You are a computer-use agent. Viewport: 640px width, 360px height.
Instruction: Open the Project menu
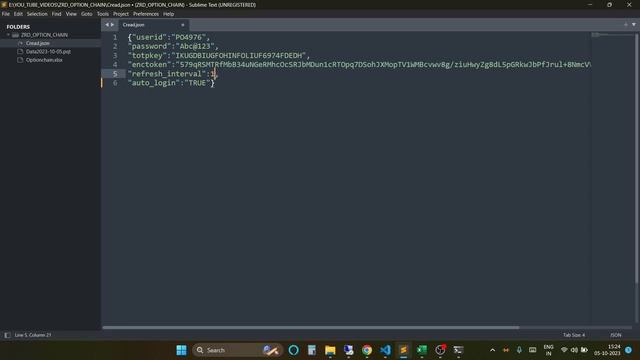click(x=121, y=14)
